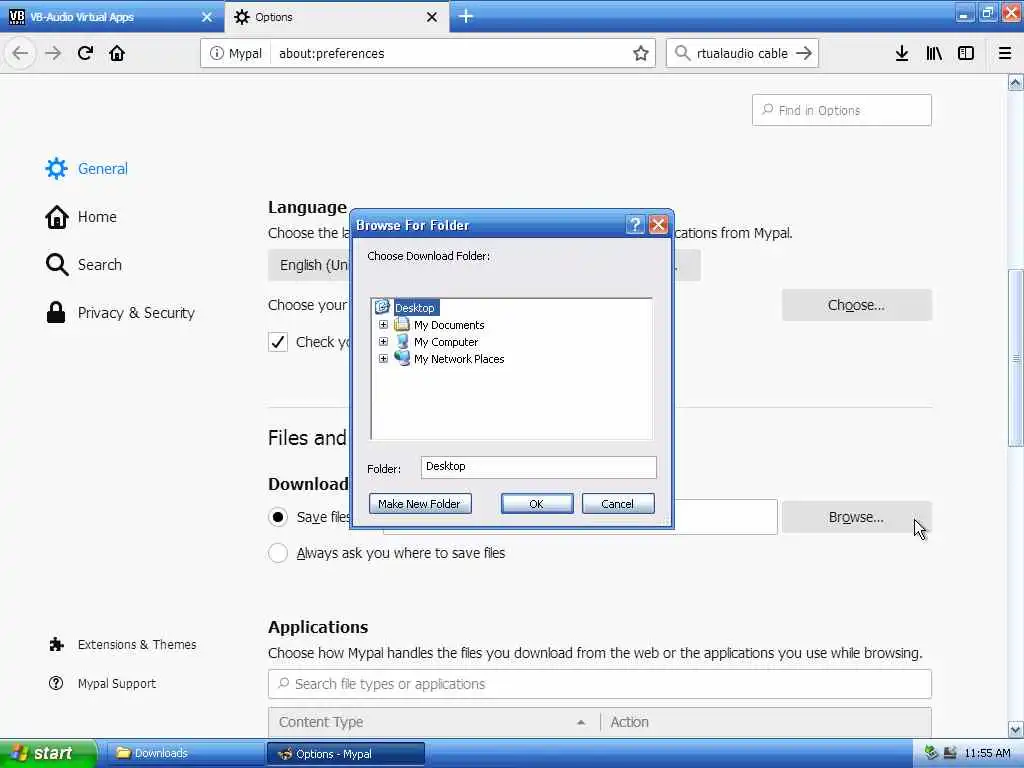Open the downloads arrow in toolbar

point(902,53)
